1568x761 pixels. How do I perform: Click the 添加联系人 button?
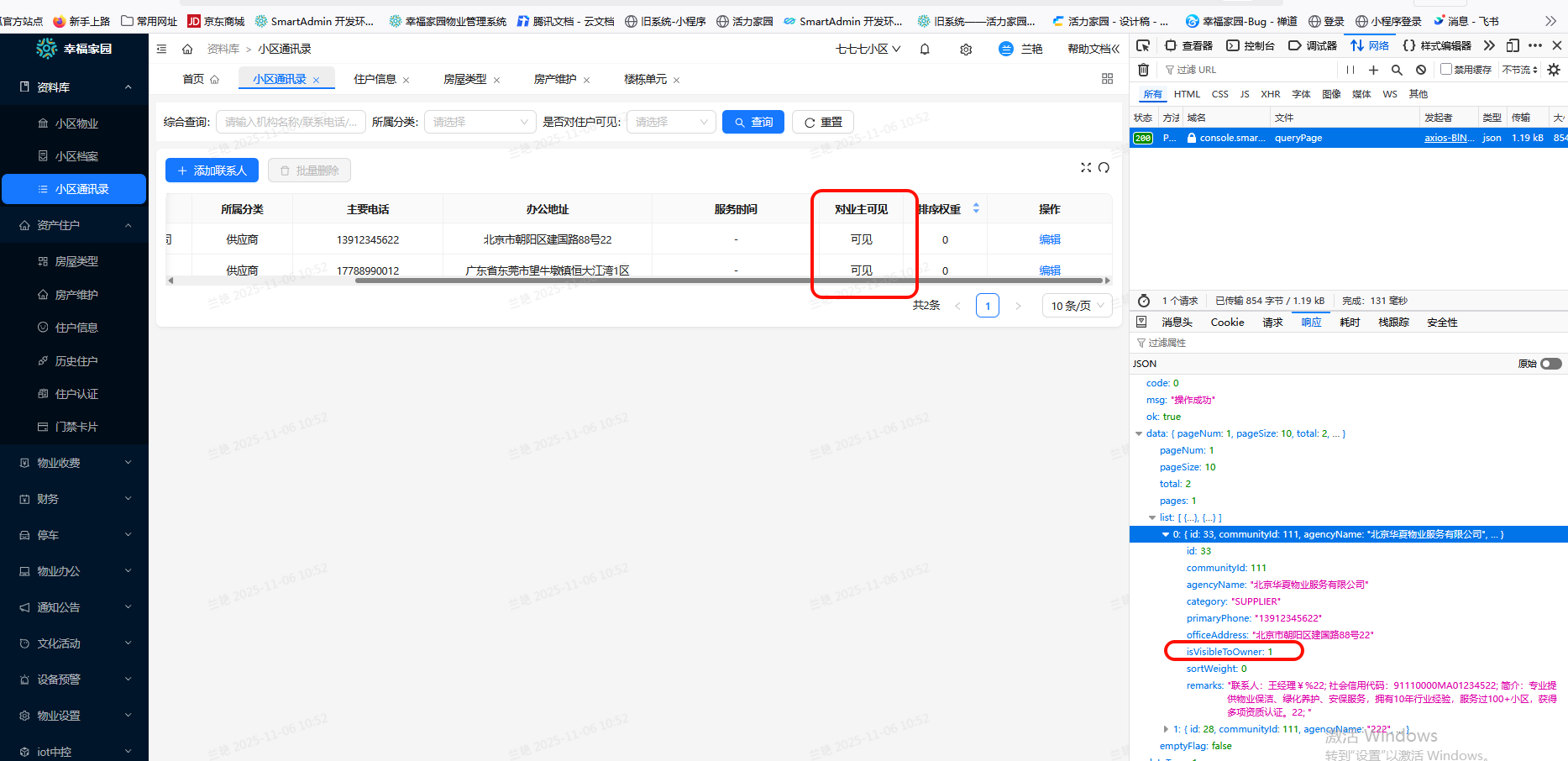click(x=212, y=170)
